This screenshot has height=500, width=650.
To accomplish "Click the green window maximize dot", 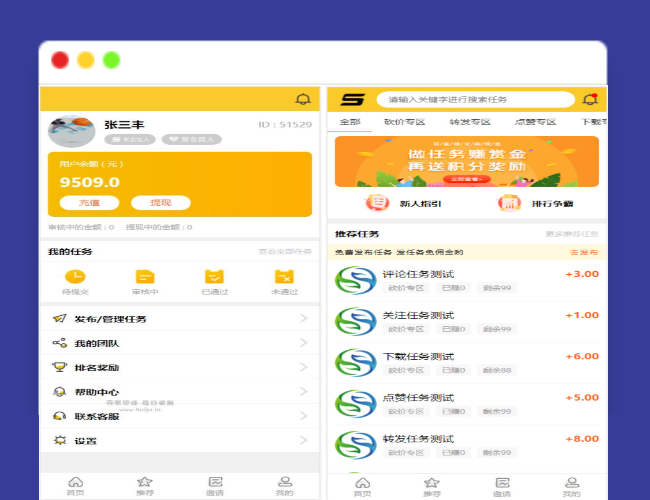I will (112, 60).
